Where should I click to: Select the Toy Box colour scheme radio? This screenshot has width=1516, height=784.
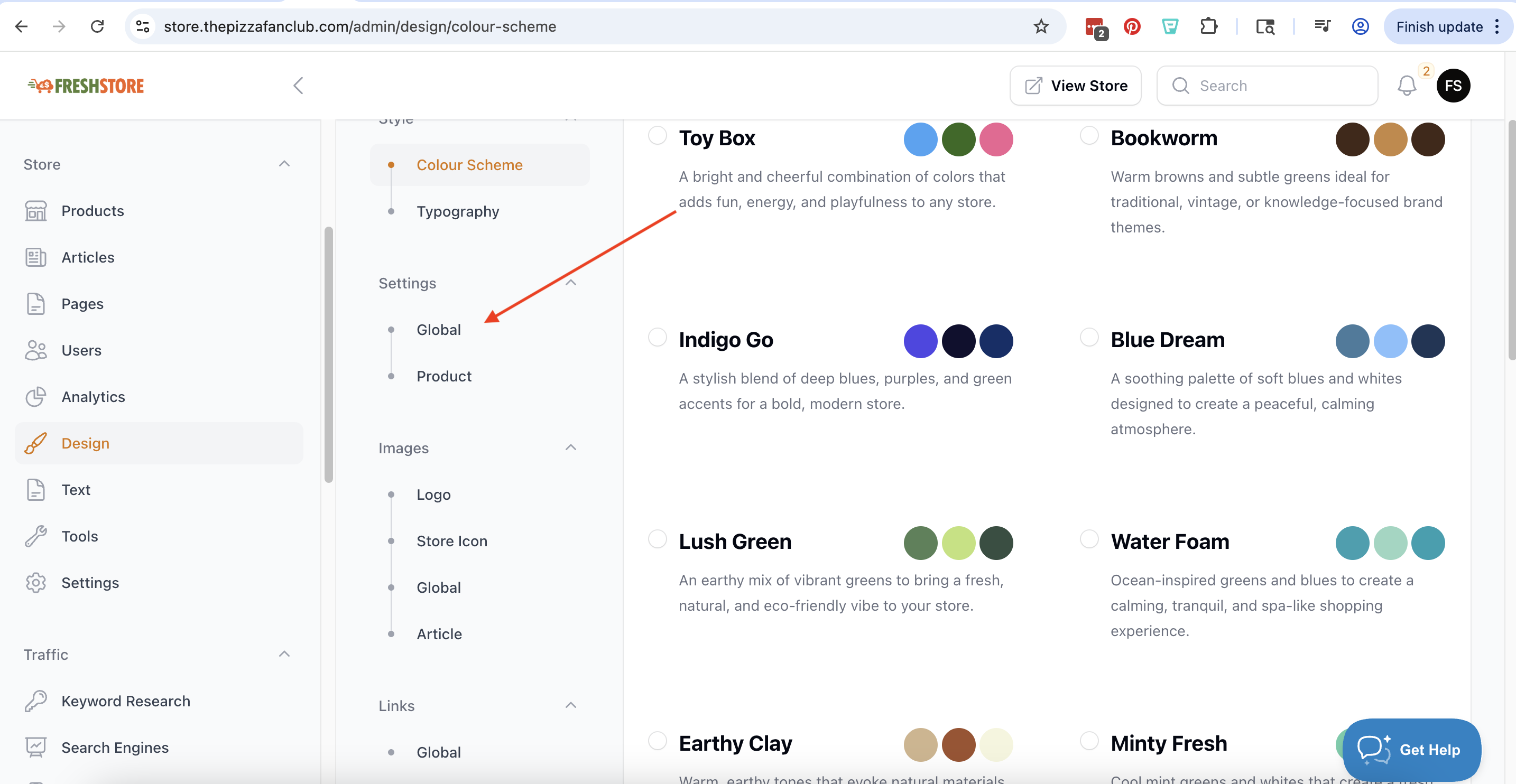click(657, 135)
